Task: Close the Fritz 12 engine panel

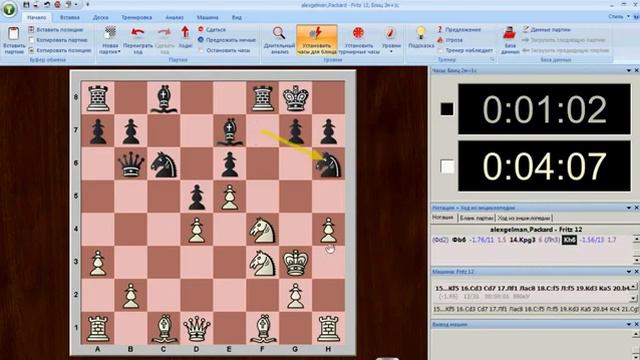Action: click(x=636, y=271)
